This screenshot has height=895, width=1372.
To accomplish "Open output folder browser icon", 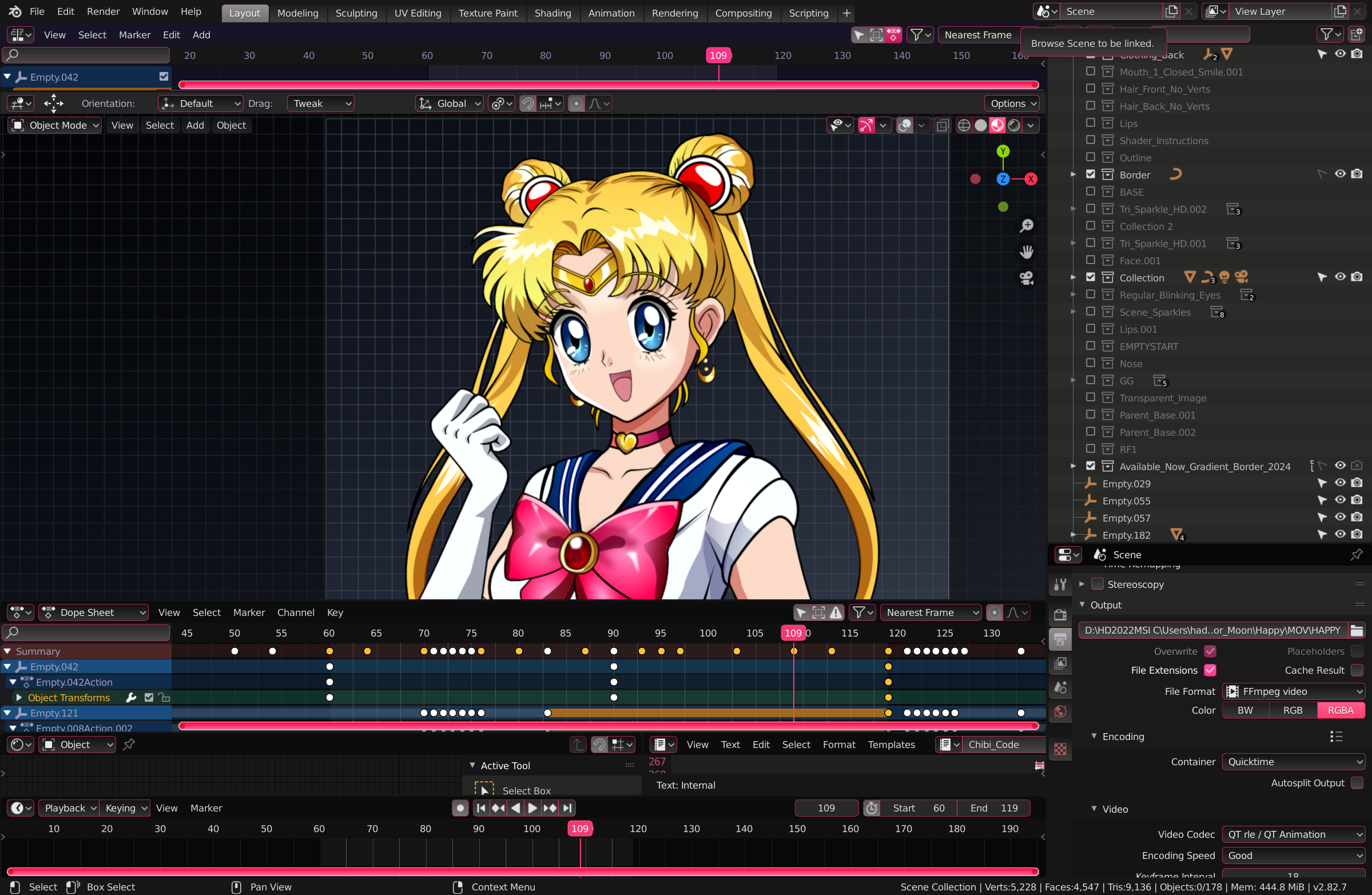I will [x=1357, y=630].
